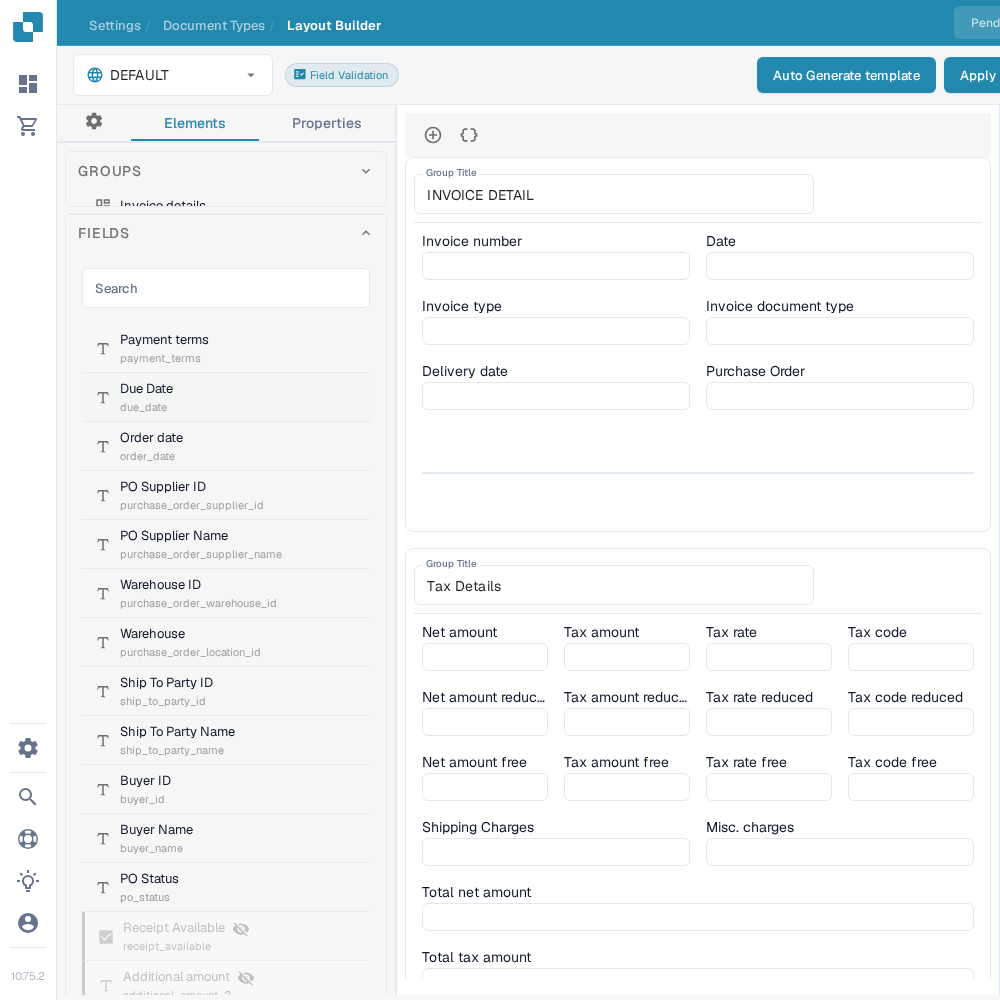This screenshot has height=1000, width=1000.
Task: Click the fields Search box
Action: (x=226, y=288)
